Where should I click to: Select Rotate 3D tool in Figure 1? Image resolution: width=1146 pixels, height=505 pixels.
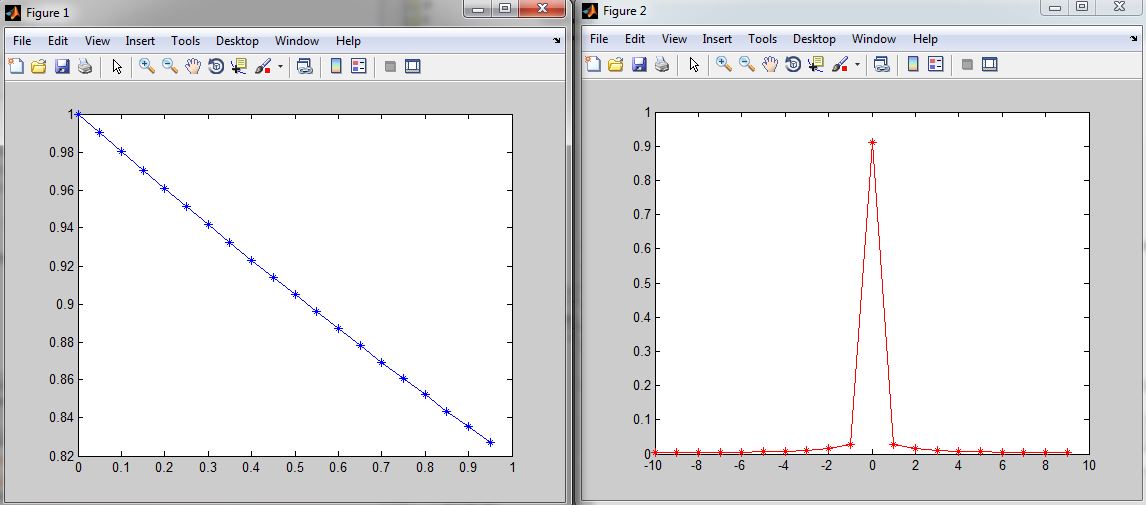(216, 67)
